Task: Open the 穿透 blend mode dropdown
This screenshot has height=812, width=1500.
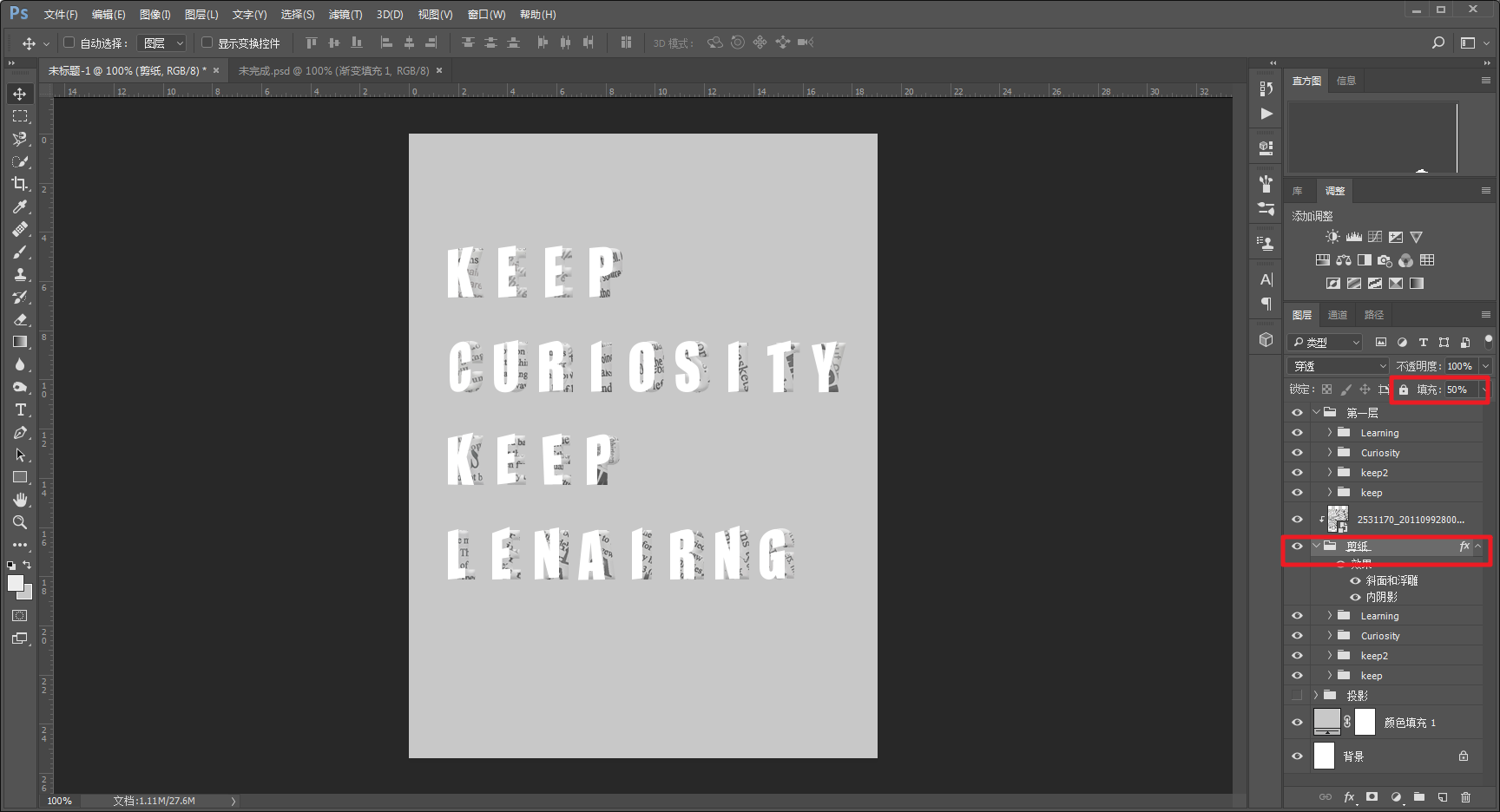Action: 1339,366
